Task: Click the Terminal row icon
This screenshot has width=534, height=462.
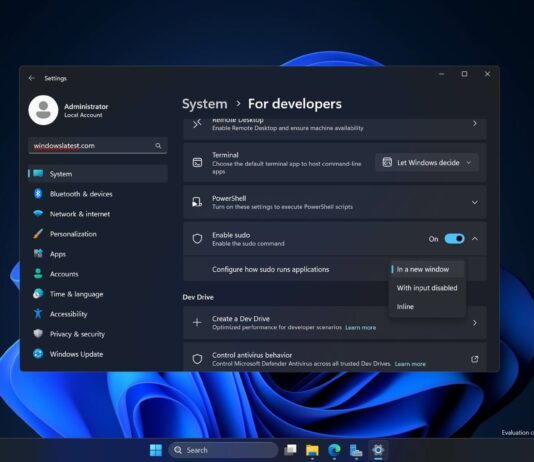Action: pyautogui.click(x=197, y=163)
